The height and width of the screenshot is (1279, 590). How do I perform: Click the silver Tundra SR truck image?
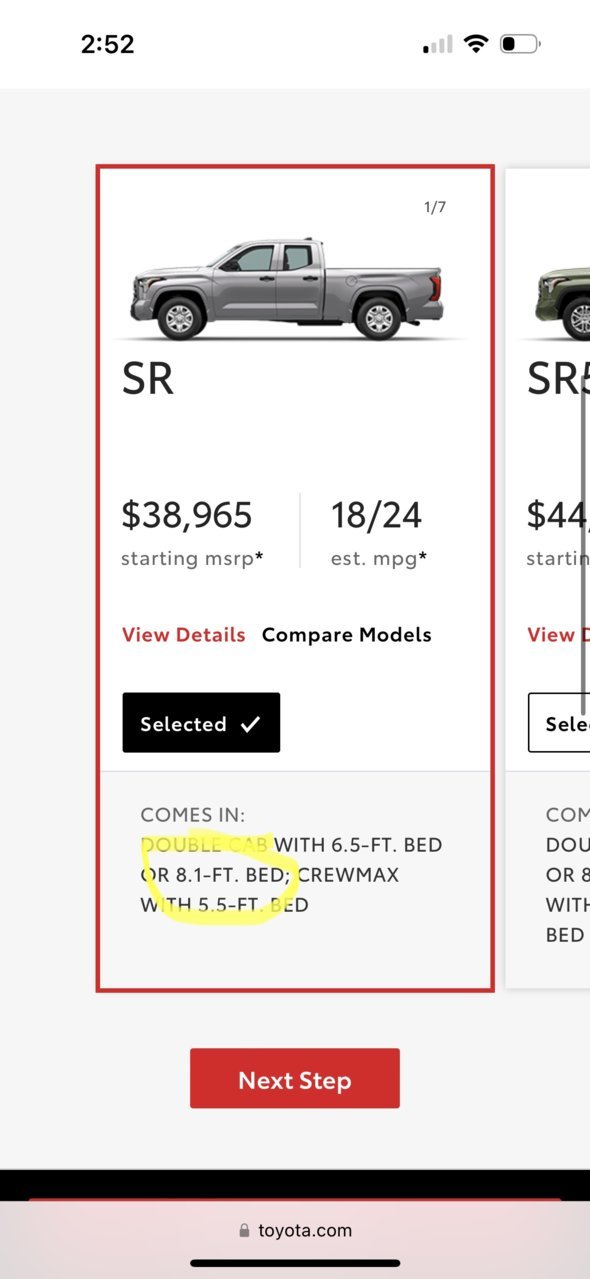pos(288,288)
